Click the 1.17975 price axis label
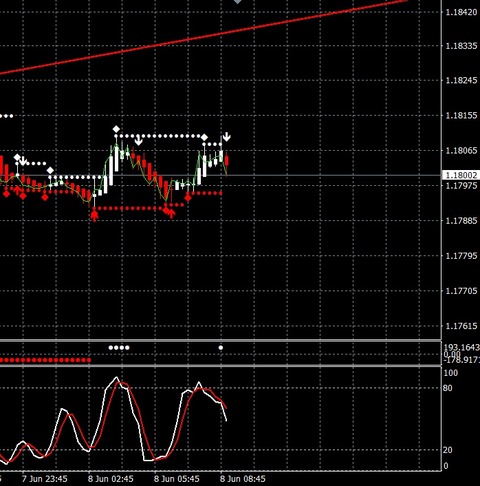This screenshot has height=486, width=480. pos(461,185)
